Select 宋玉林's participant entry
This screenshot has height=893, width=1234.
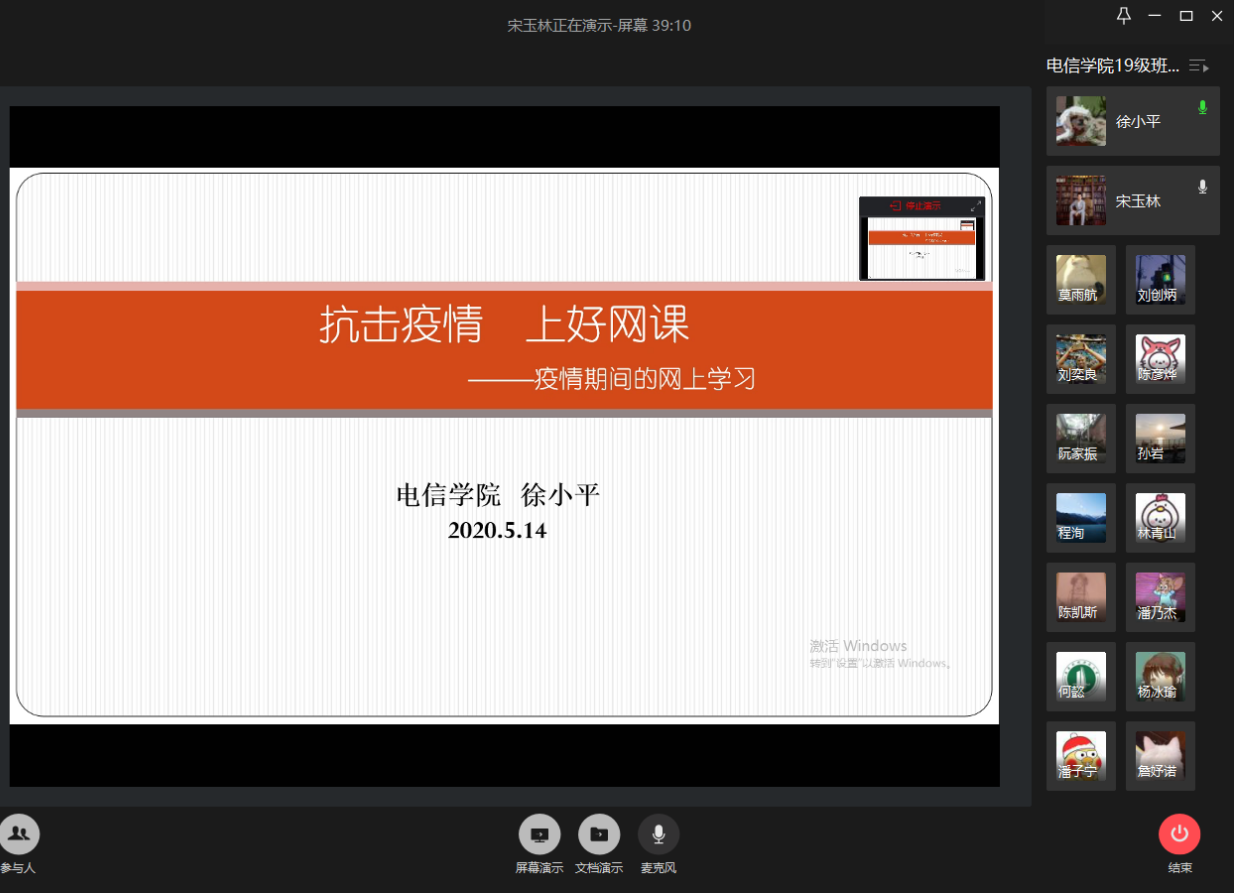tap(1132, 201)
